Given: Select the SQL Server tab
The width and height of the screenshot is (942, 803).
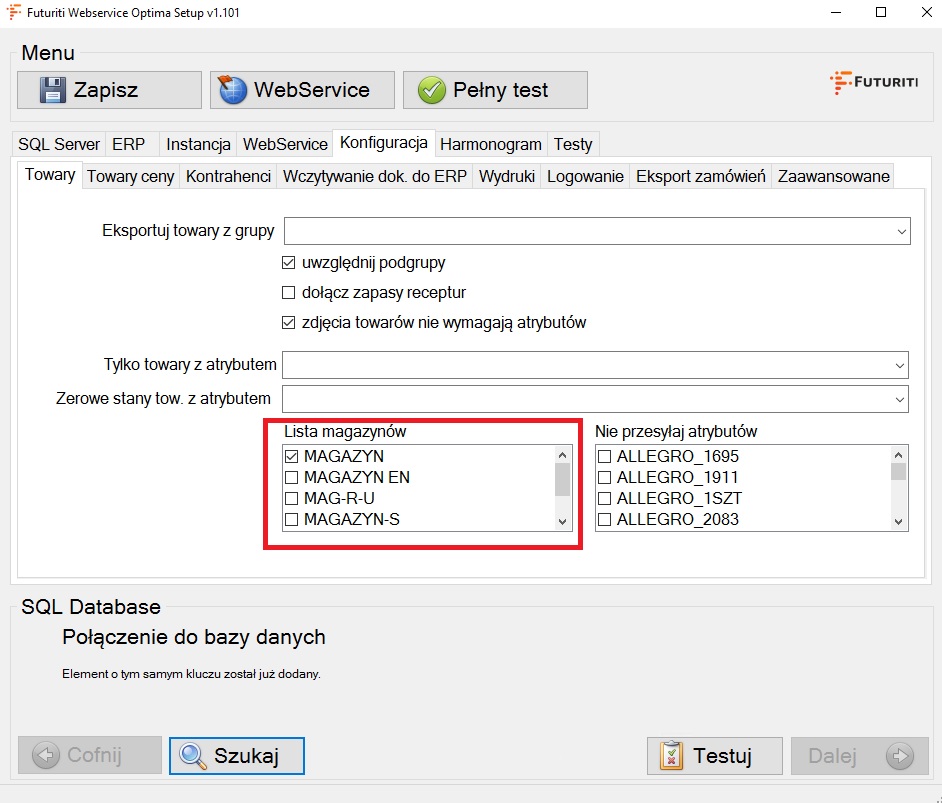Looking at the screenshot, I should [59, 144].
